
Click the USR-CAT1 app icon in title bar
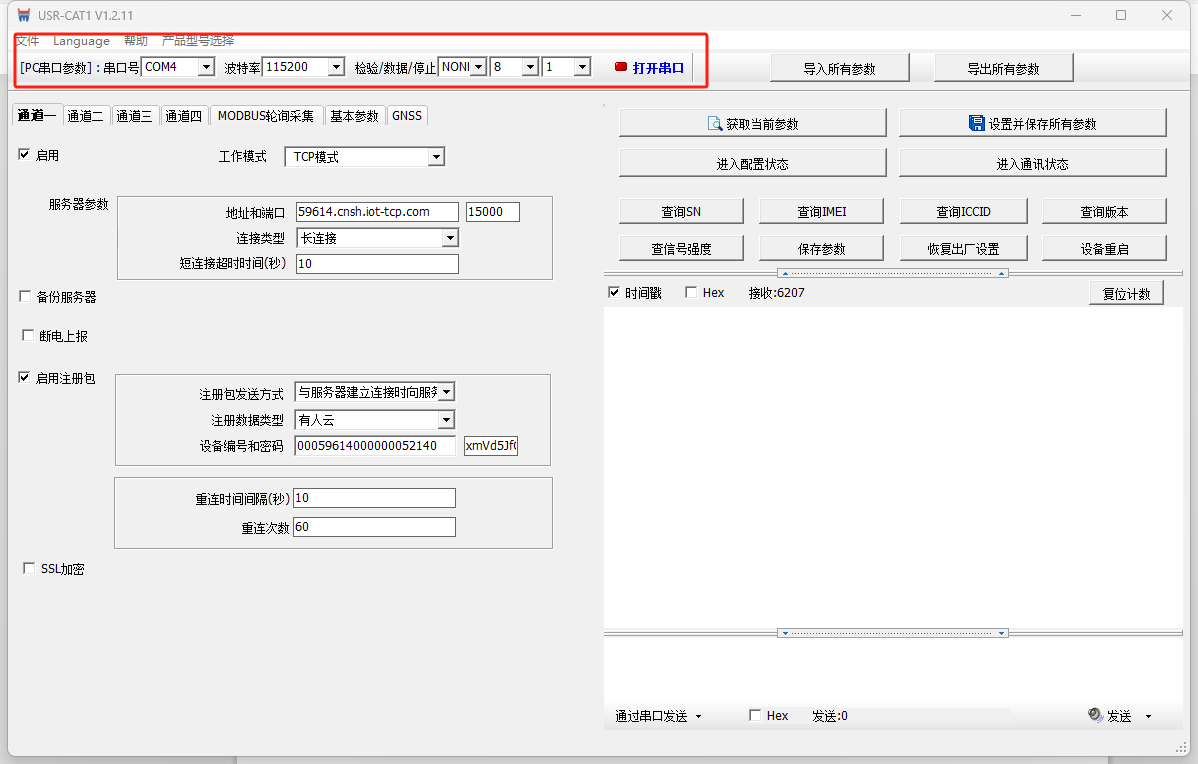24,15
